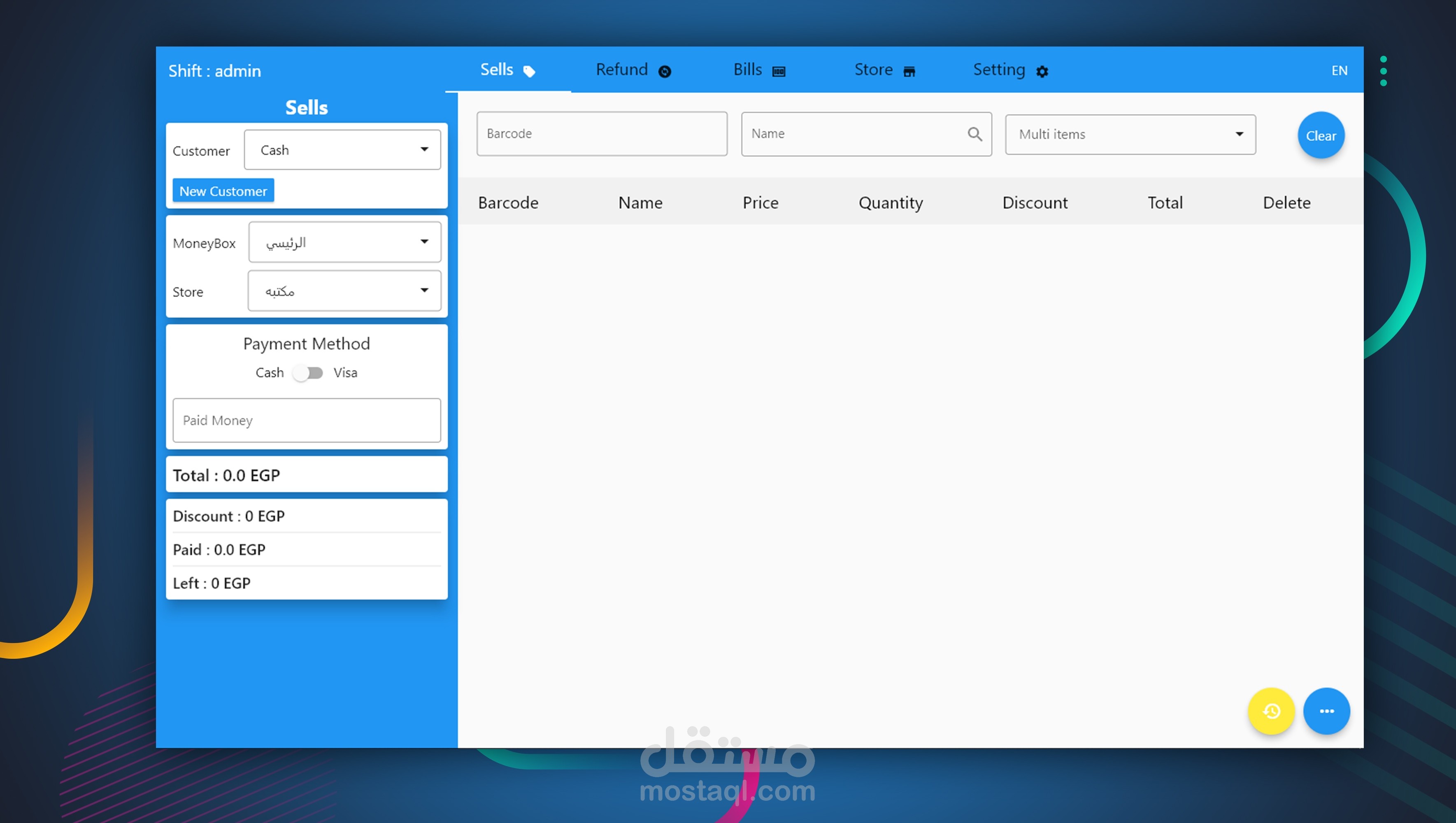Switch language with EN button
Viewport: 1456px width, 823px height.
tap(1339, 71)
